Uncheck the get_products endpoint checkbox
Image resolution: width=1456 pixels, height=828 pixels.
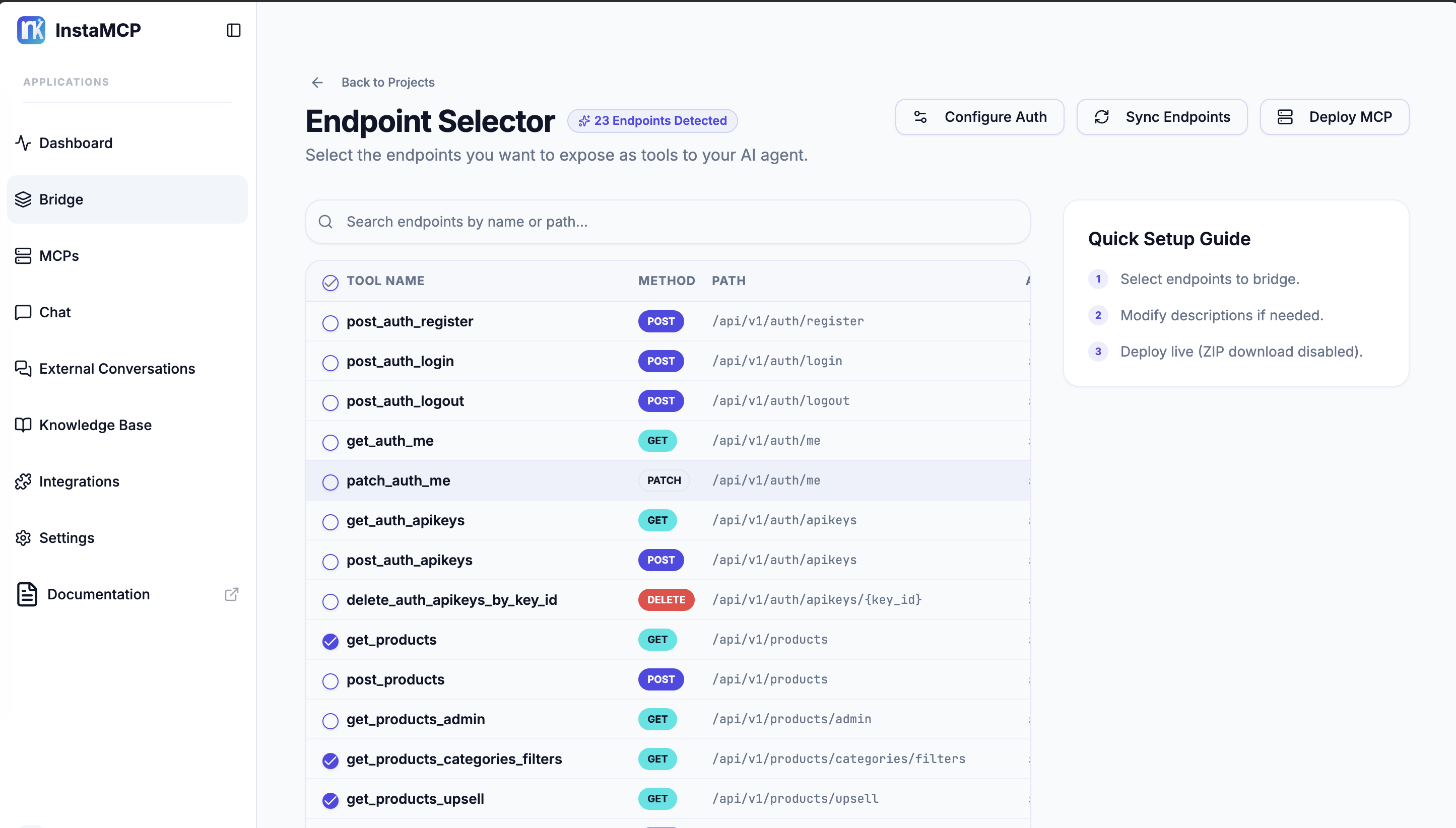330,642
